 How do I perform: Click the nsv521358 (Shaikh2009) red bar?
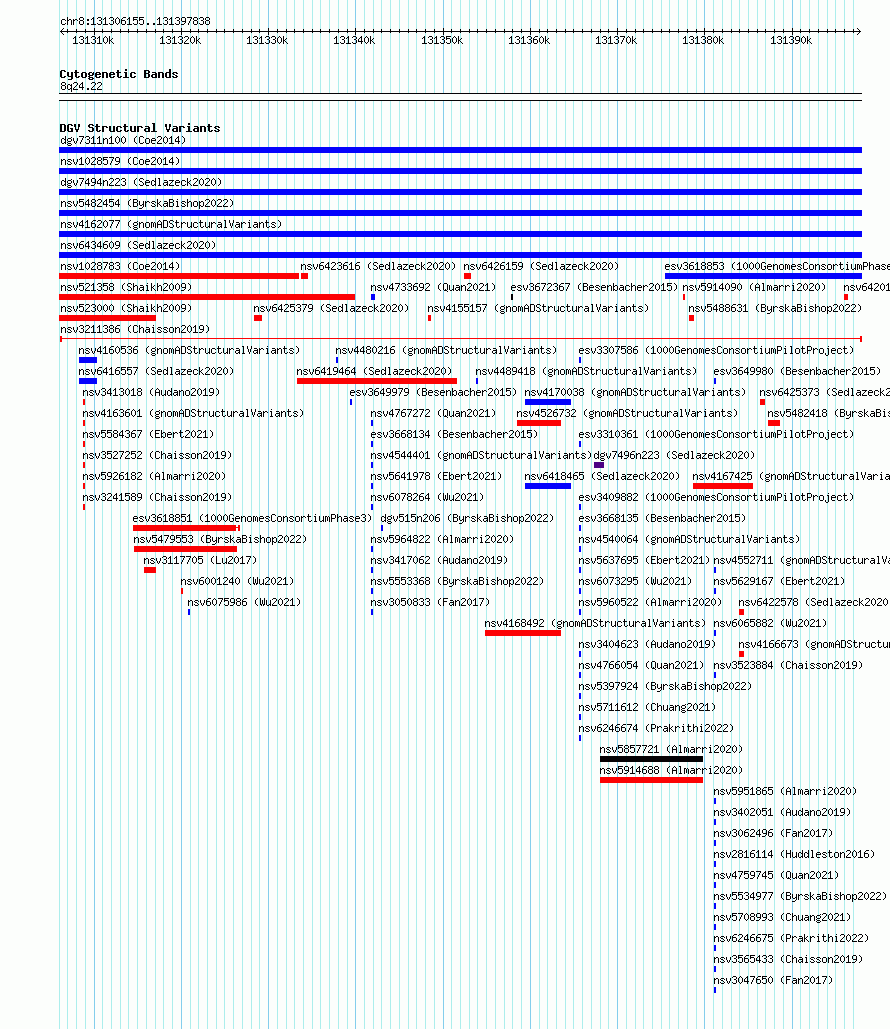pos(207,297)
